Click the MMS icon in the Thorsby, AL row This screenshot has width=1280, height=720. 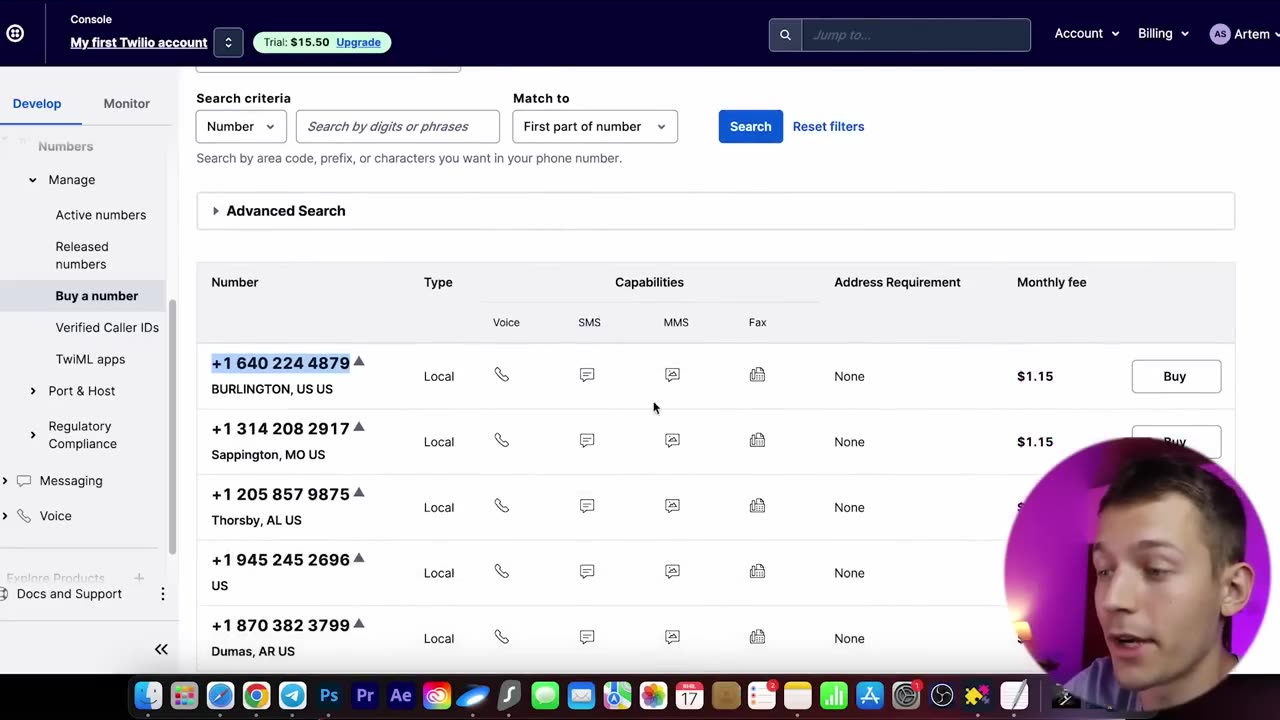(672, 506)
